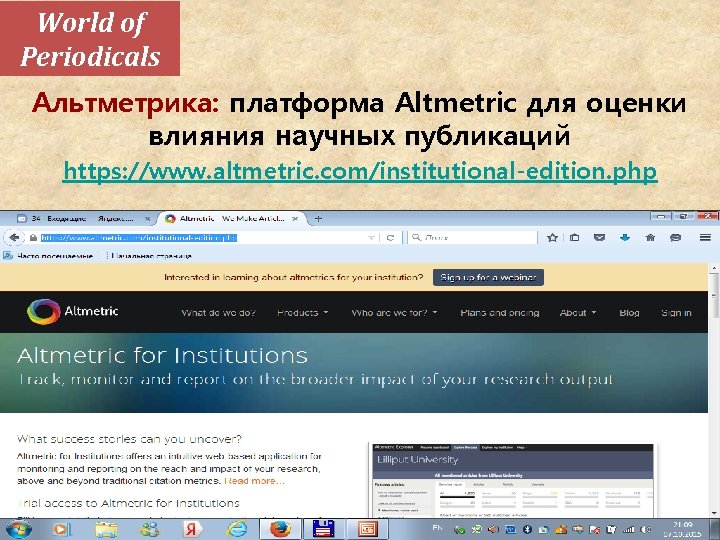Viewport: 720px width, 540px height.
Task: Open the What do we do? page
Action: [x=218, y=313]
